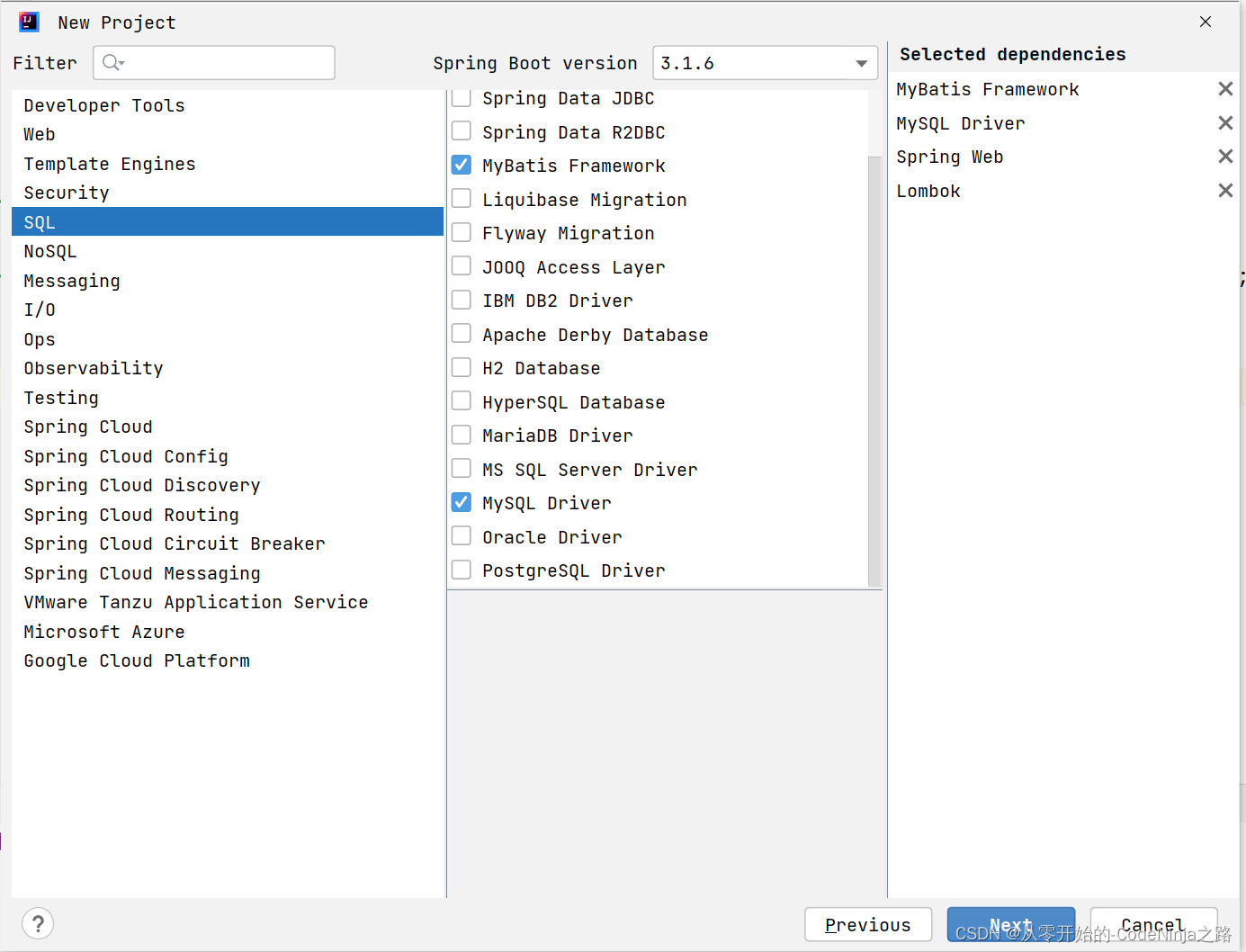Open the Messaging category

pos(228,281)
